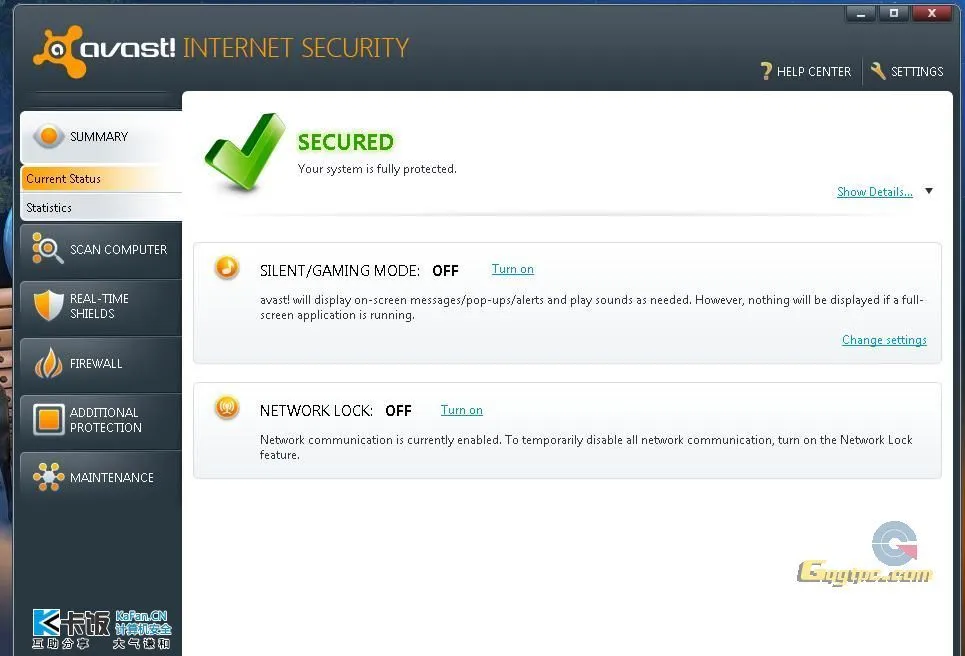Turn on Silent/Gaming Mode

[x=512, y=269]
